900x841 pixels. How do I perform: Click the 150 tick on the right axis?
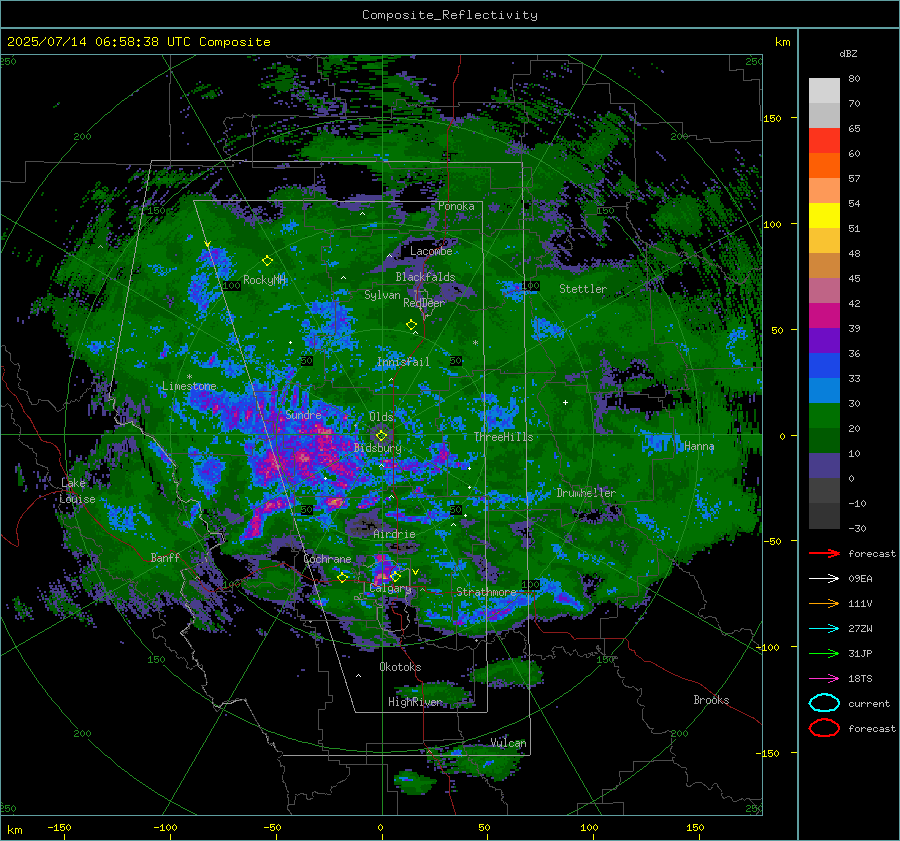click(773, 118)
